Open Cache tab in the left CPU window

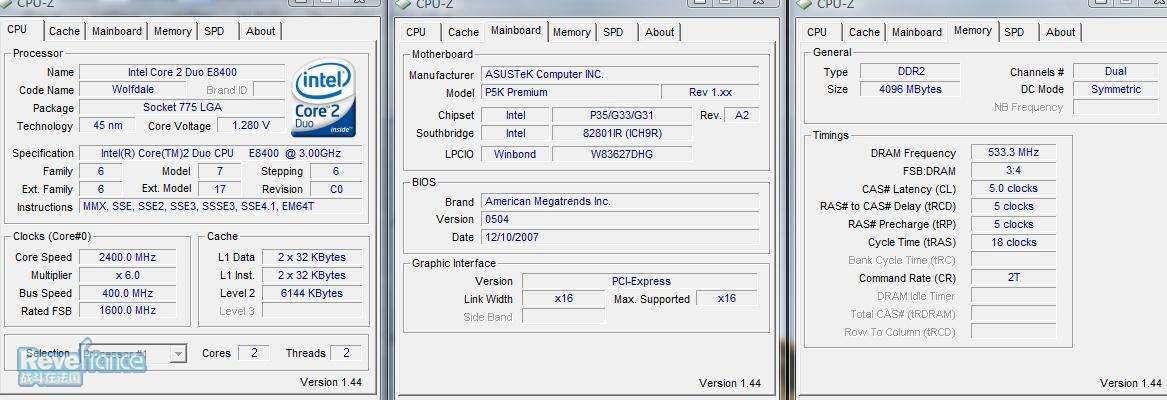pos(64,31)
